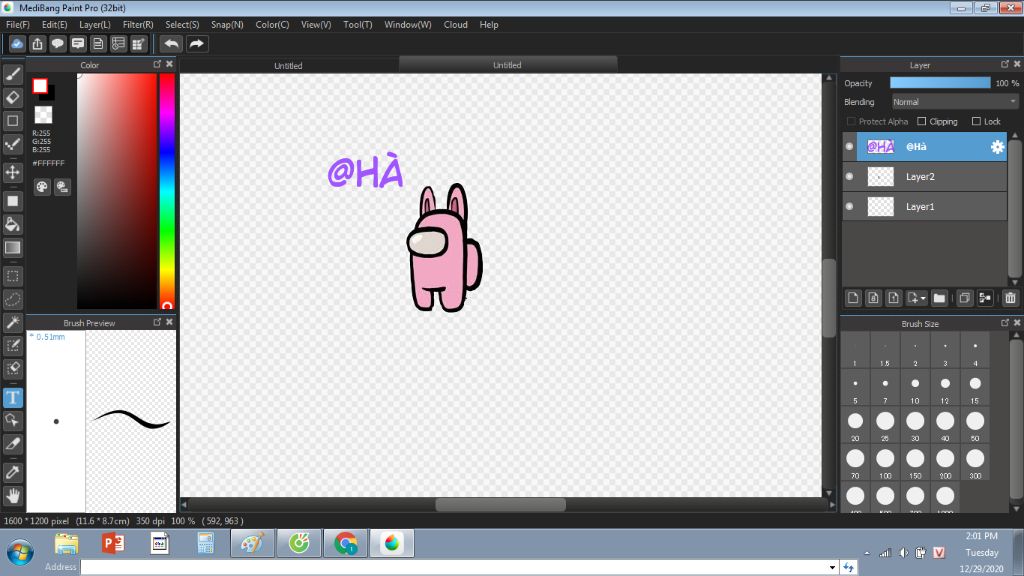1024x576 pixels.
Task: Open the File menu
Action: 18,25
